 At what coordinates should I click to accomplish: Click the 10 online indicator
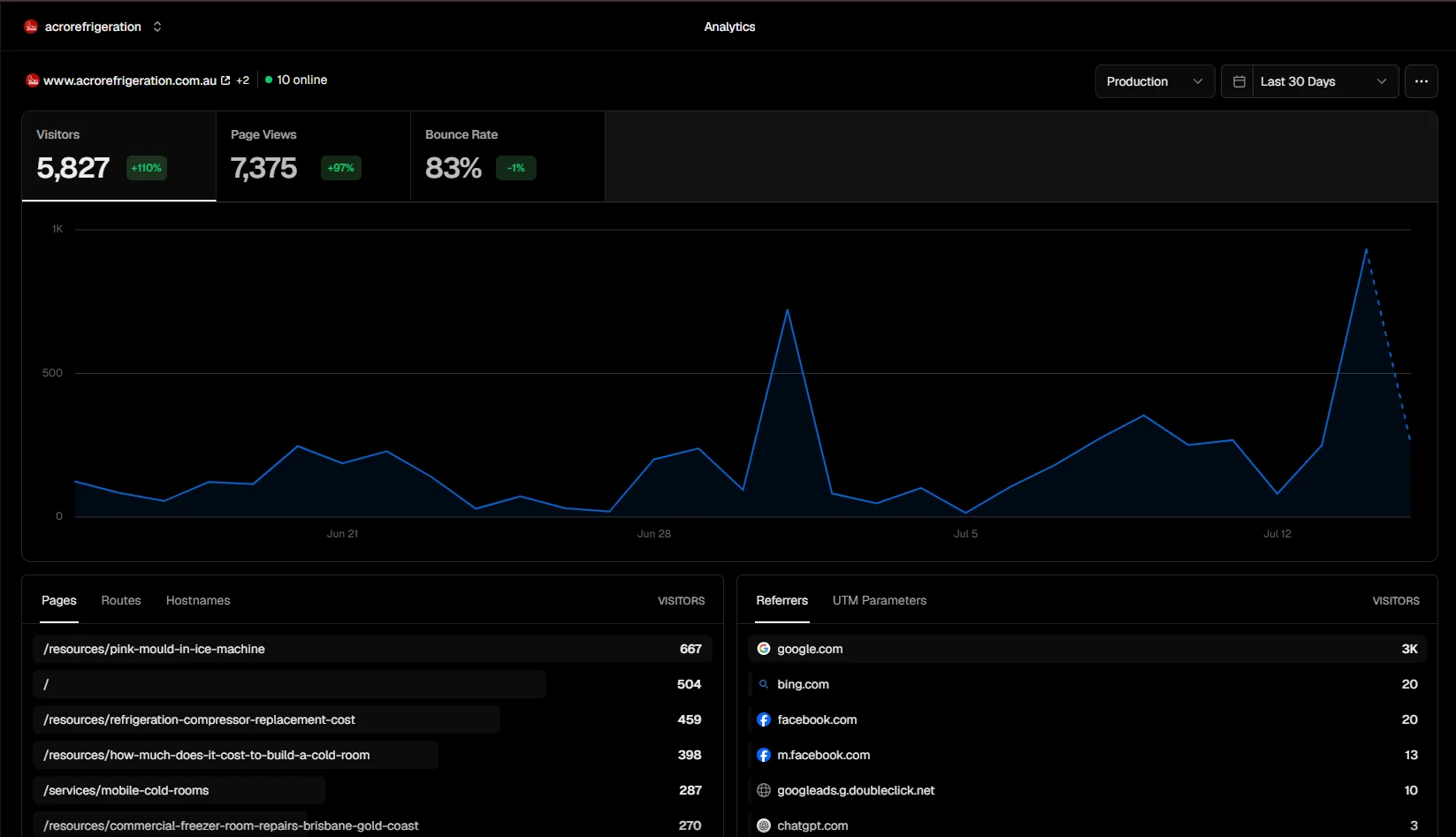pos(296,80)
